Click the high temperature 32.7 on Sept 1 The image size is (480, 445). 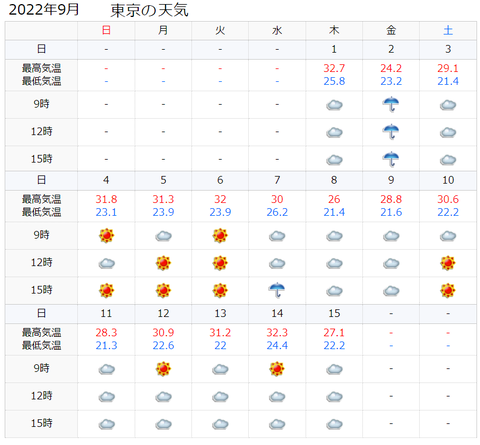tap(334, 68)
